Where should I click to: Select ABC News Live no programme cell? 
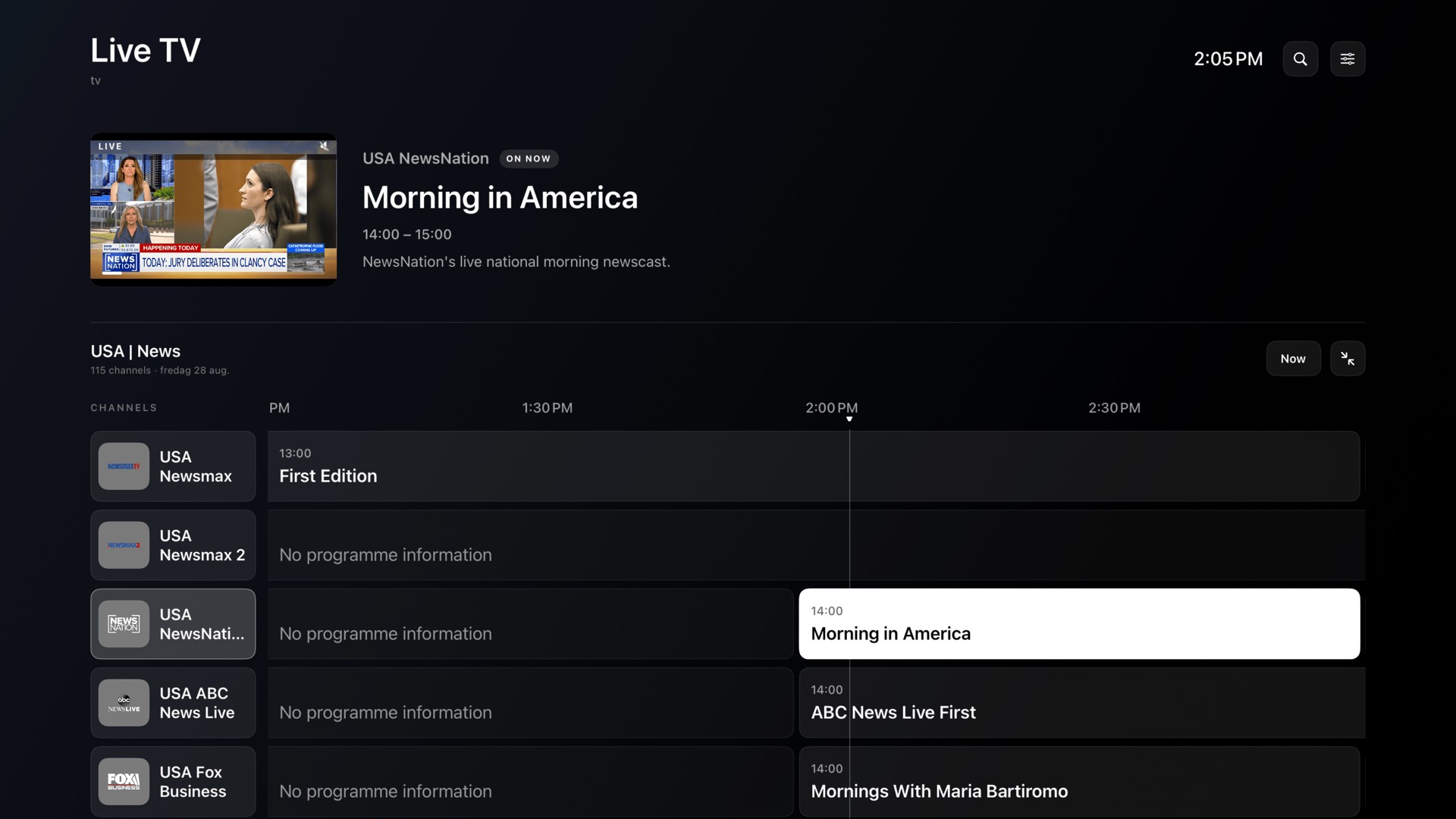tap(530, 703)
